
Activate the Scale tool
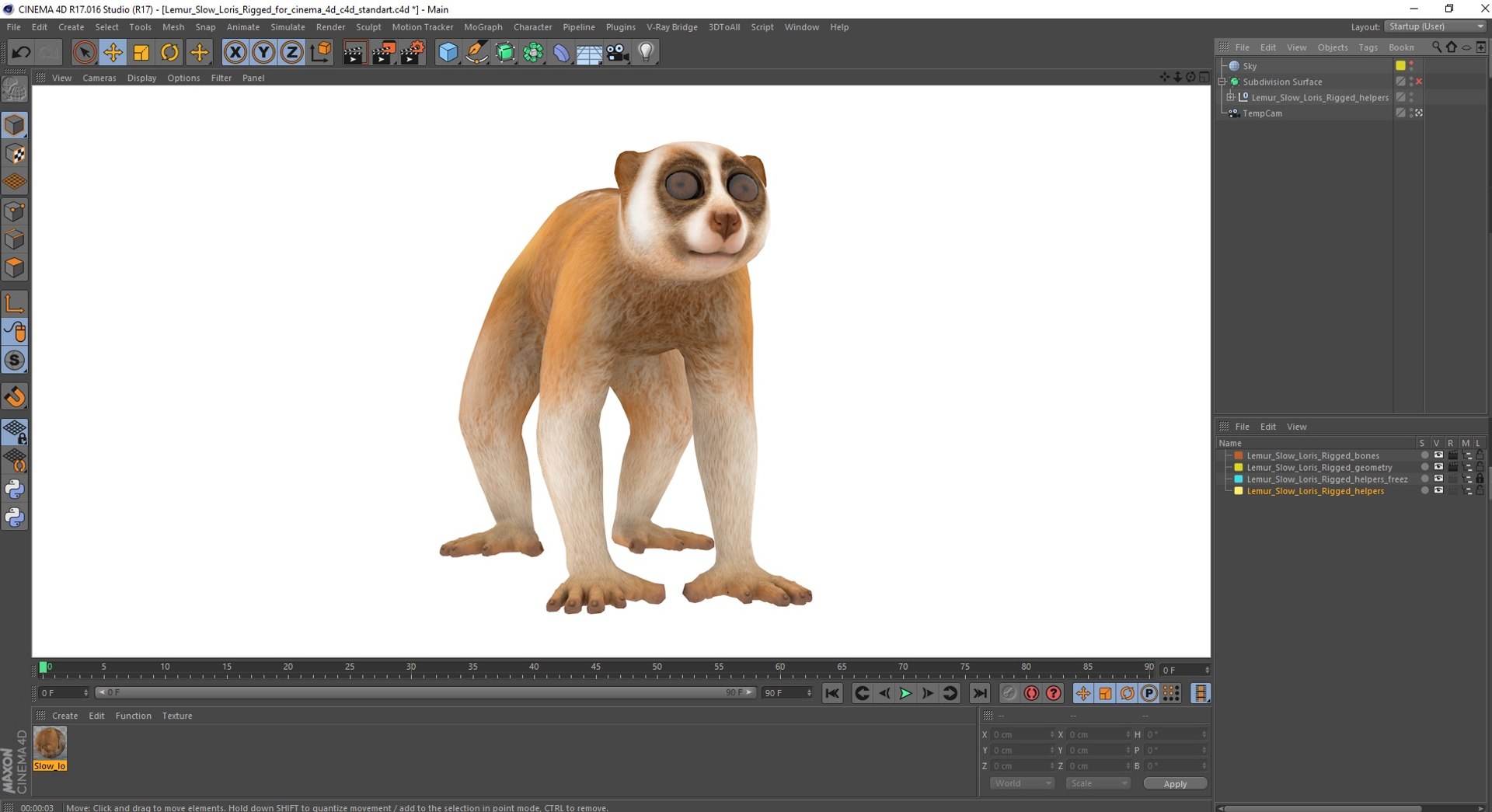click(x=141, y=53)
